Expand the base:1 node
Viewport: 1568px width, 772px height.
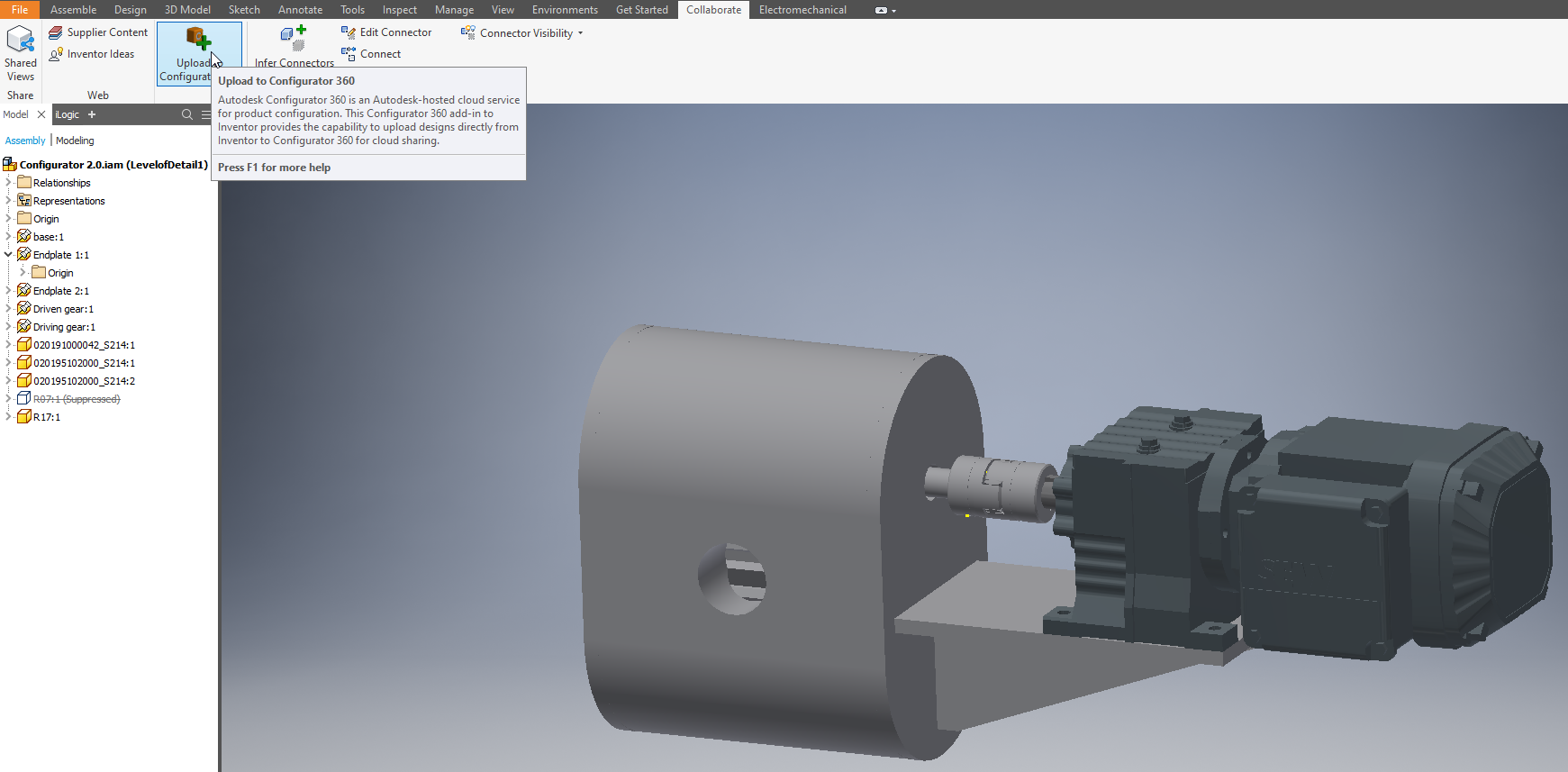pos(8,236)
